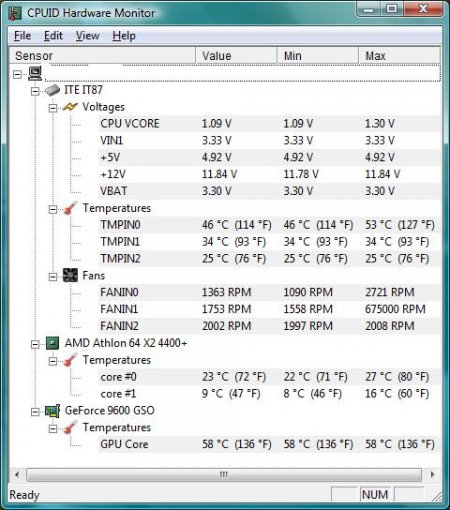Open the Help menu
Viewport: 450px width, 510px height.
point(124,36)
